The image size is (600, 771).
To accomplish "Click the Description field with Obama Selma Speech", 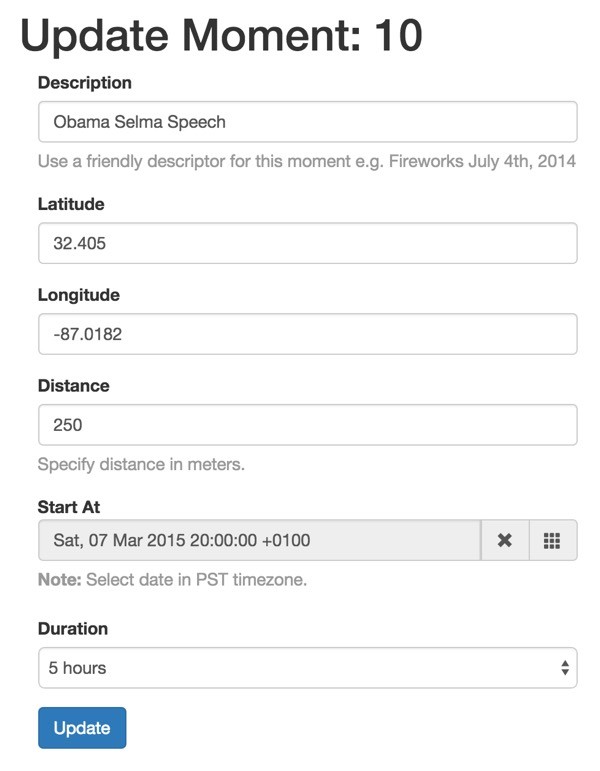I will pyautogui.click(x=307, y=121).
